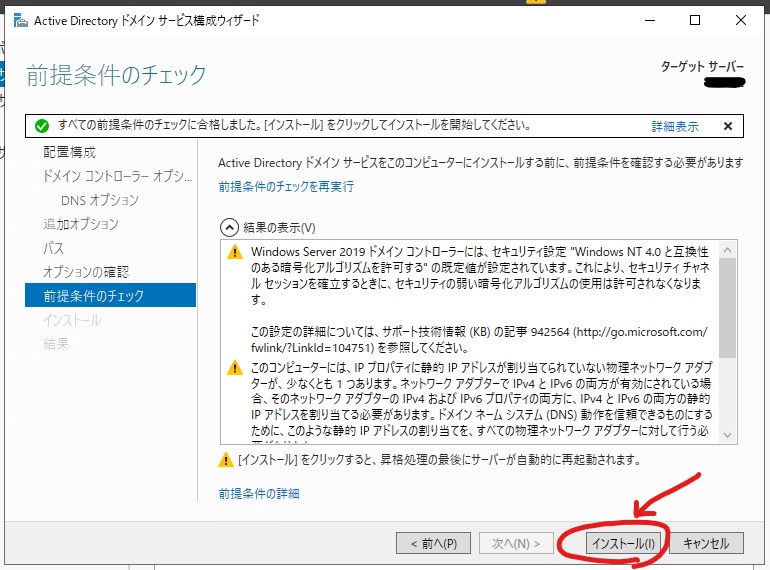Open the 前提条件の詳細 link

click(259, 493)
